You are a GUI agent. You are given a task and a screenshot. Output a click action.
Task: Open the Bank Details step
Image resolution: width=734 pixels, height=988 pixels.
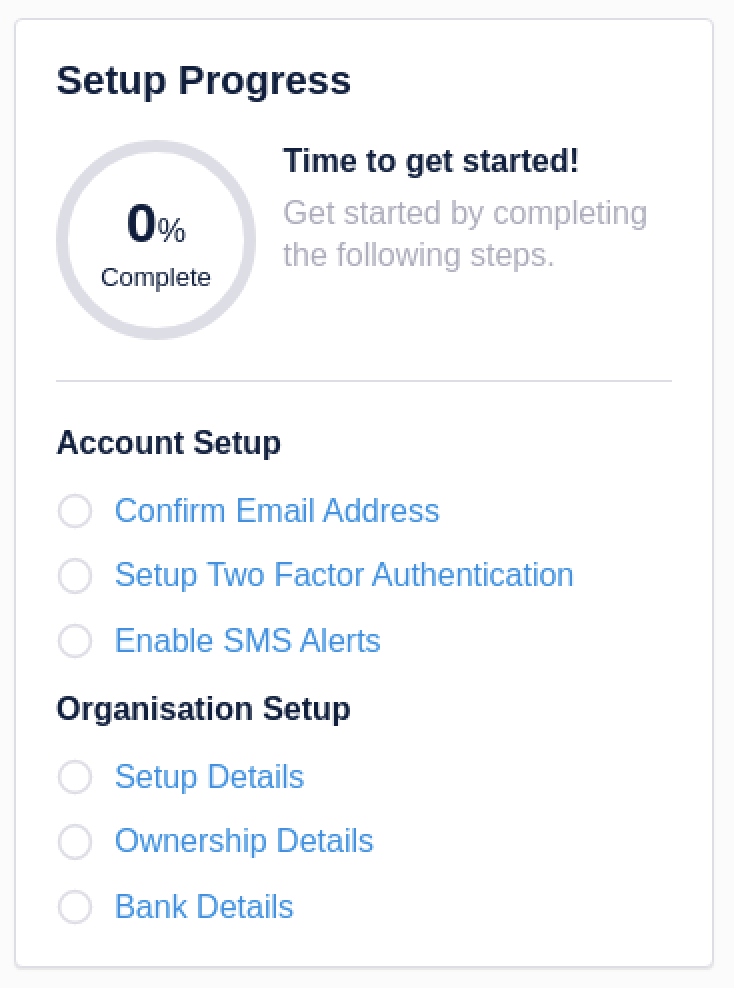point(203,907)
